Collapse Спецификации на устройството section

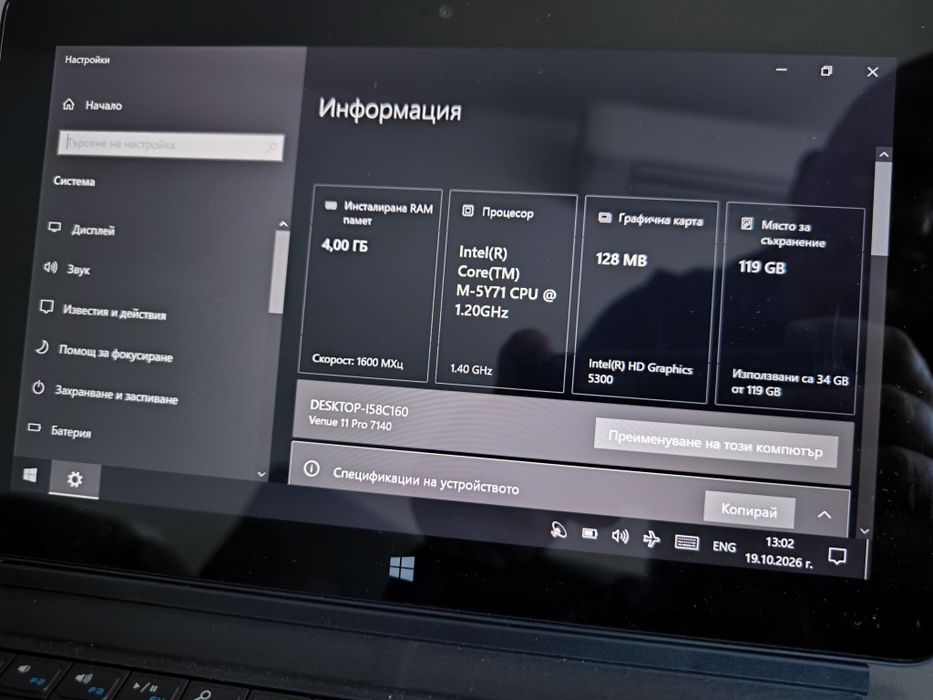(824, 514)
